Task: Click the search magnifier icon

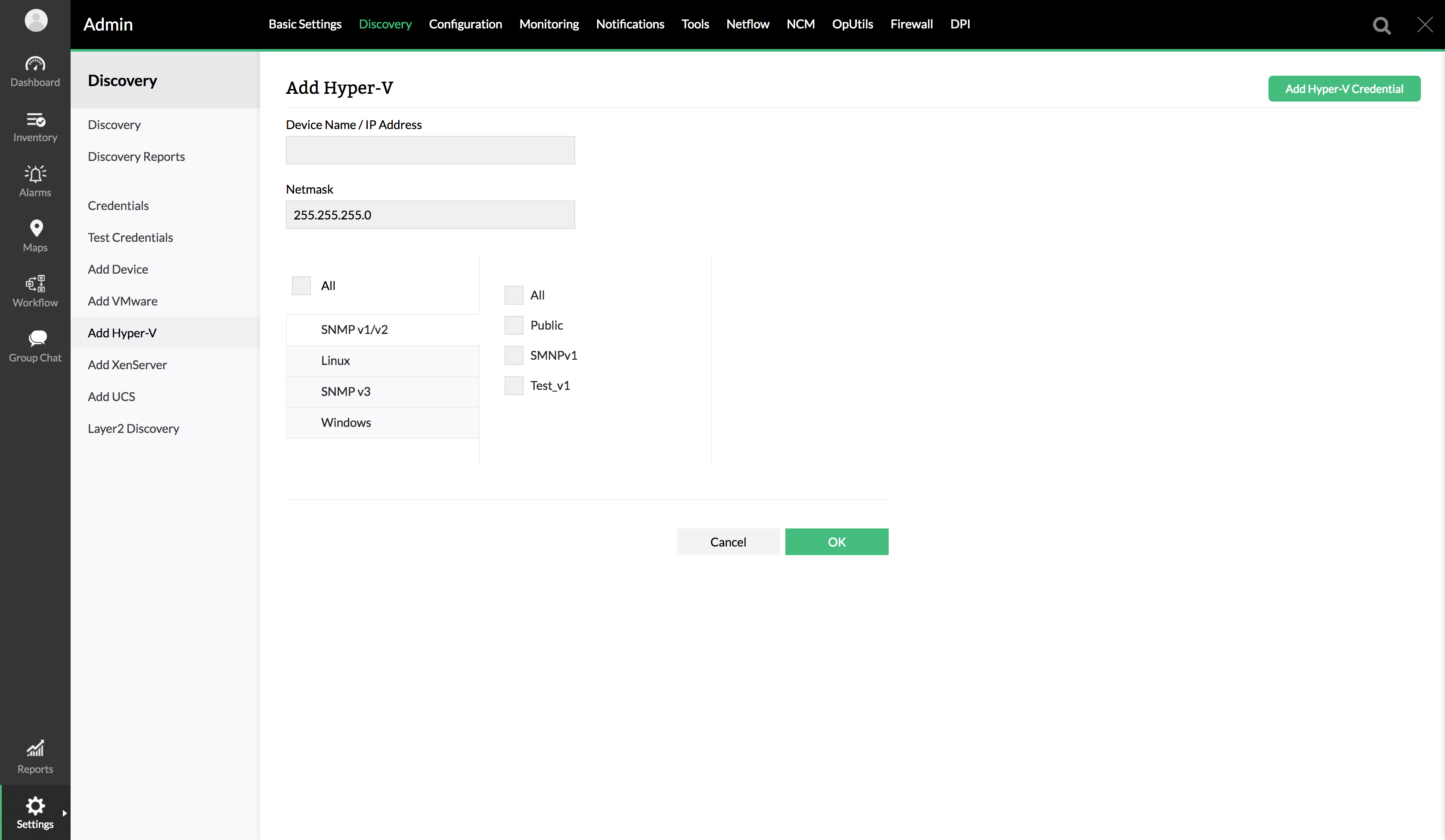Action: pyautogui.click(x=1381, y=25)
